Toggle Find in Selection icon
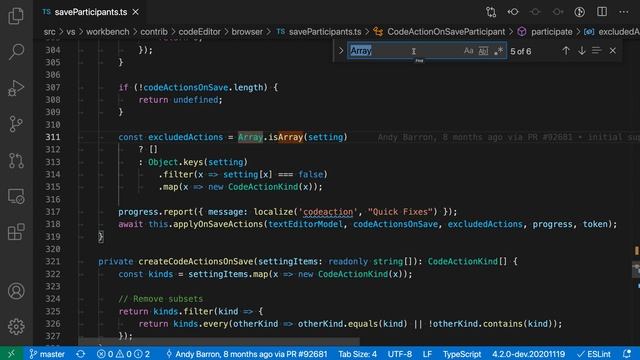640x360 pixels. coord(597,51)
